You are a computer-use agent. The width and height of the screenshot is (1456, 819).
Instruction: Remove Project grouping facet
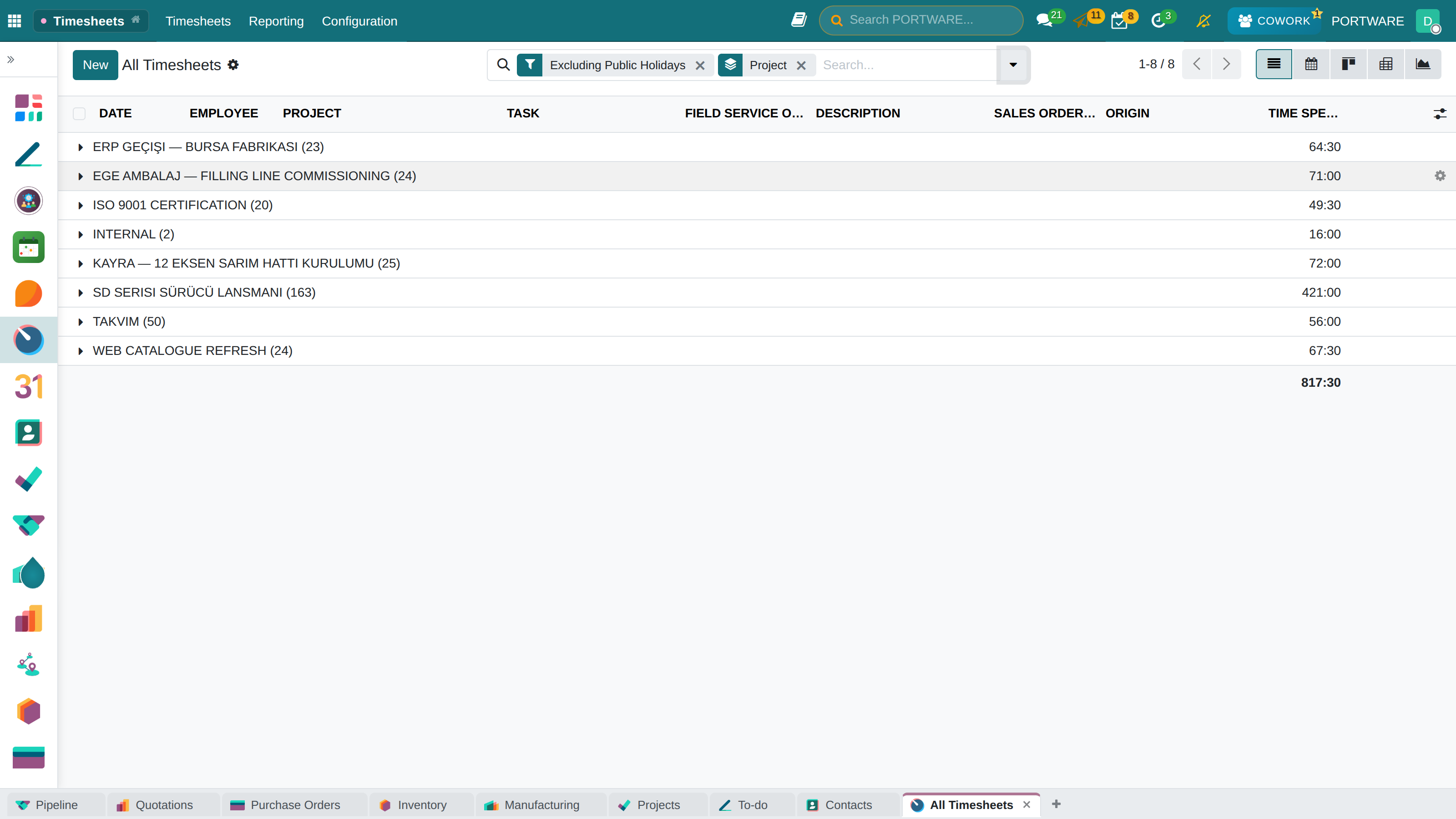point(801,66)
